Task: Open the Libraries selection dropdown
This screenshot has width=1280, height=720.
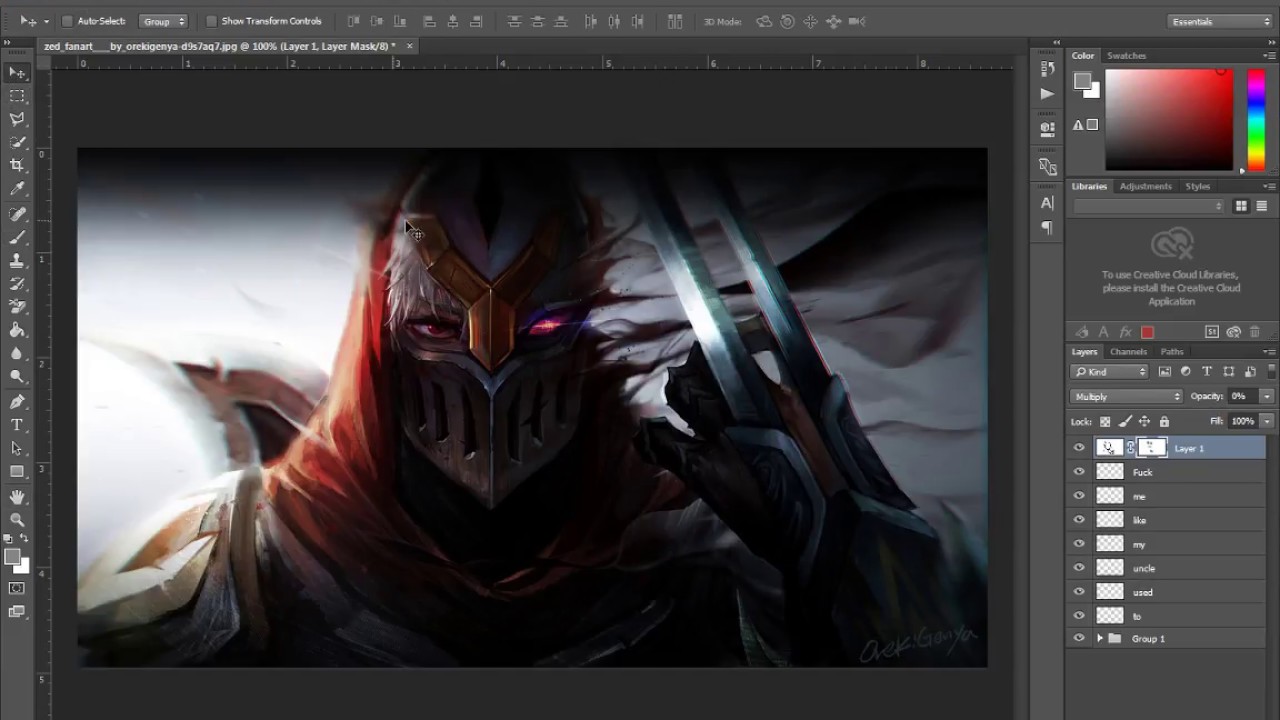Action: (1149, 206)
